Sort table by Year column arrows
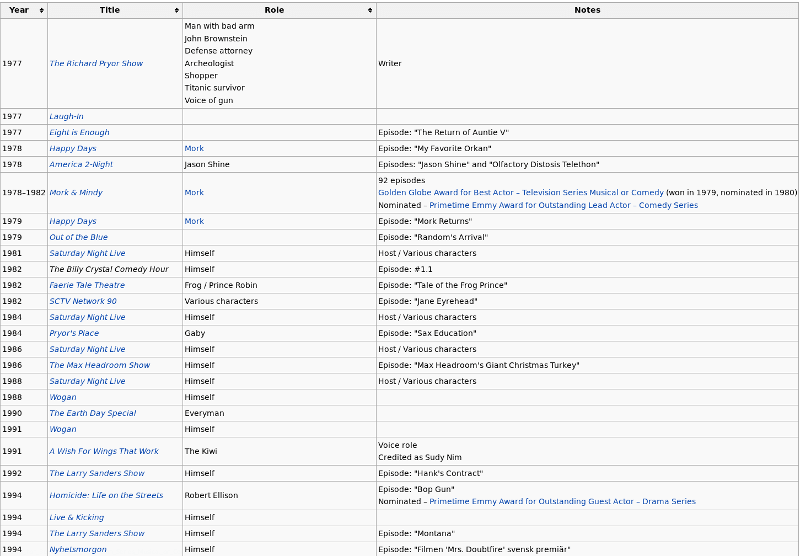Screen dimensions: 800x556 [x=41, y=10]
